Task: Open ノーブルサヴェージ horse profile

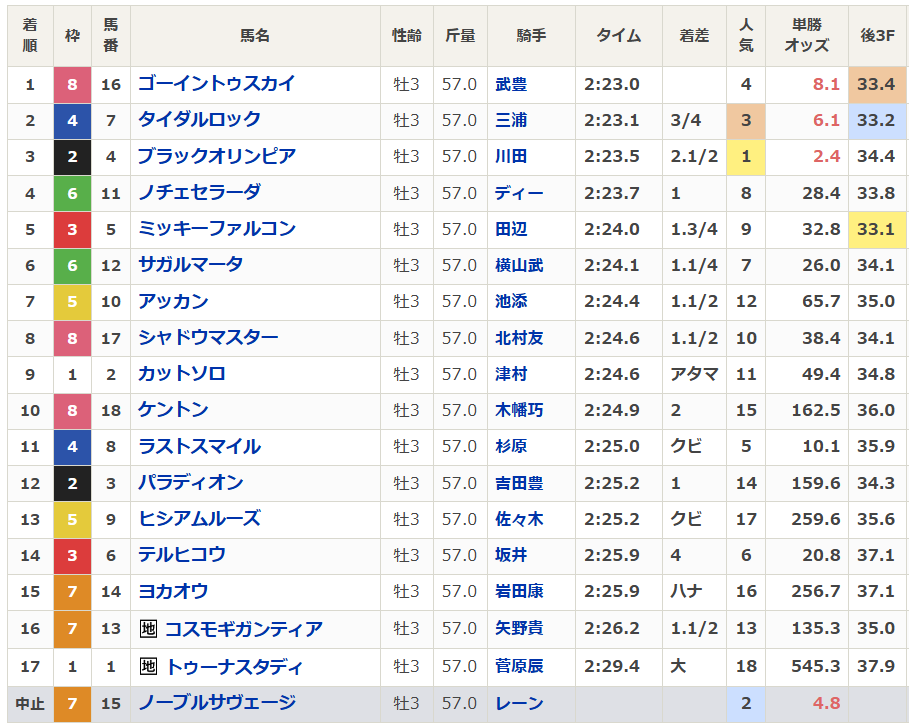Action: click(217, 703)
